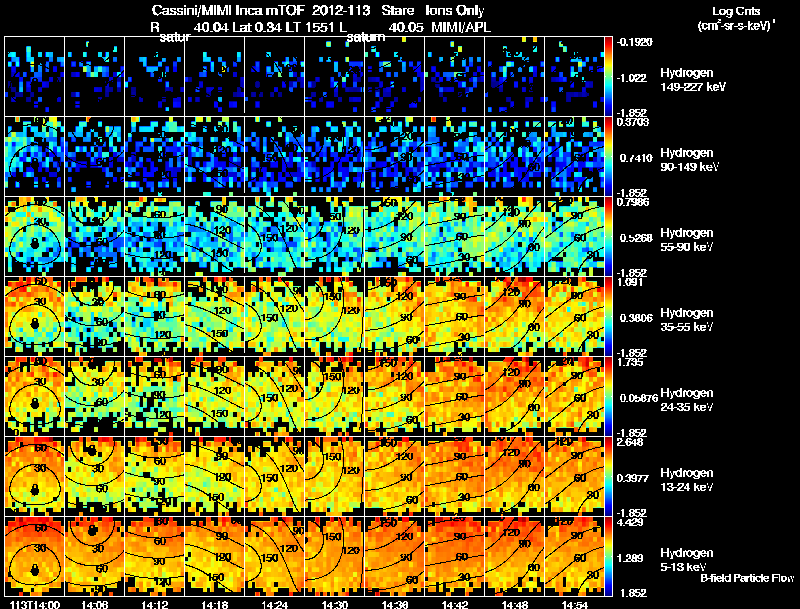Open the 149-227 keV image panel at 14:00
The height and width of the screenshot is (609, 800).
(35, 77)
